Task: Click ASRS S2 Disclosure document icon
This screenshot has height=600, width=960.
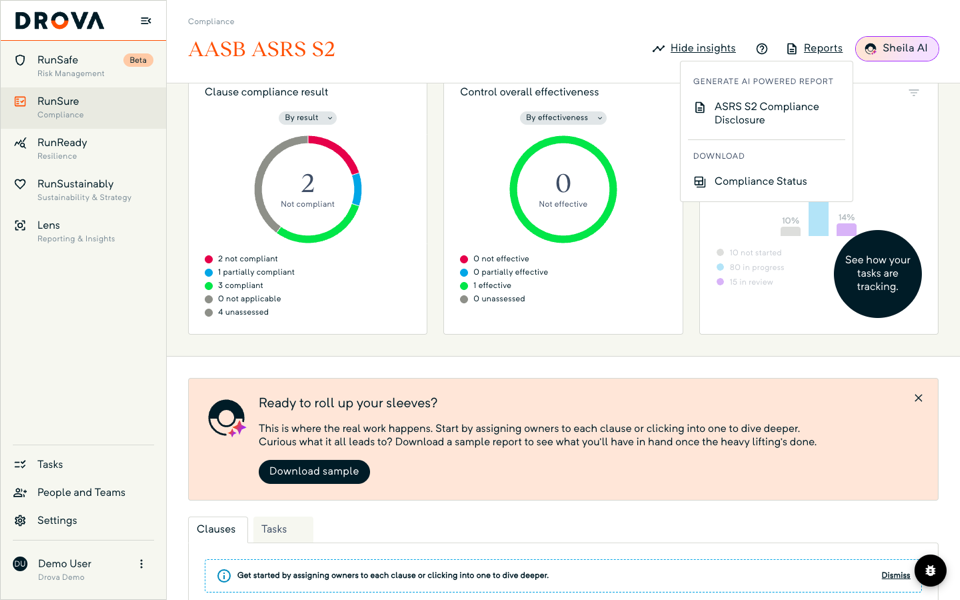Action: coord(700,107)
